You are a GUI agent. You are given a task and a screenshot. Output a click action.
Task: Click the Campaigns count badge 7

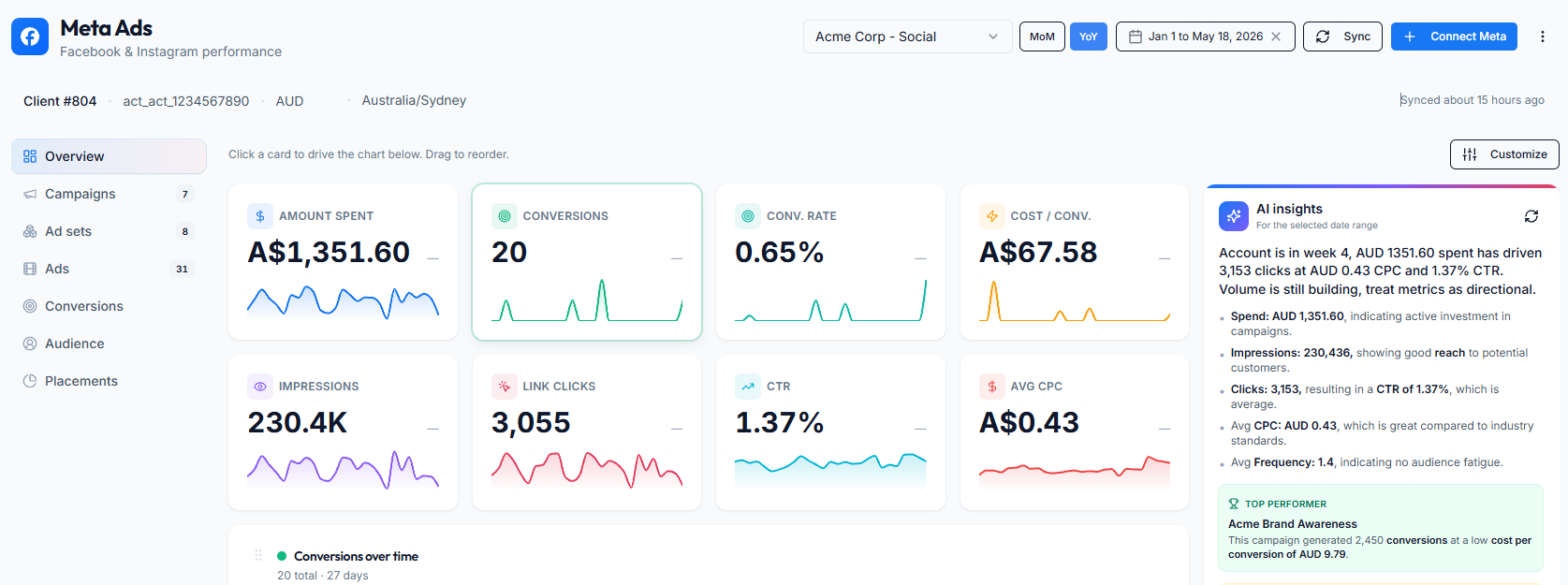point(184,194)
